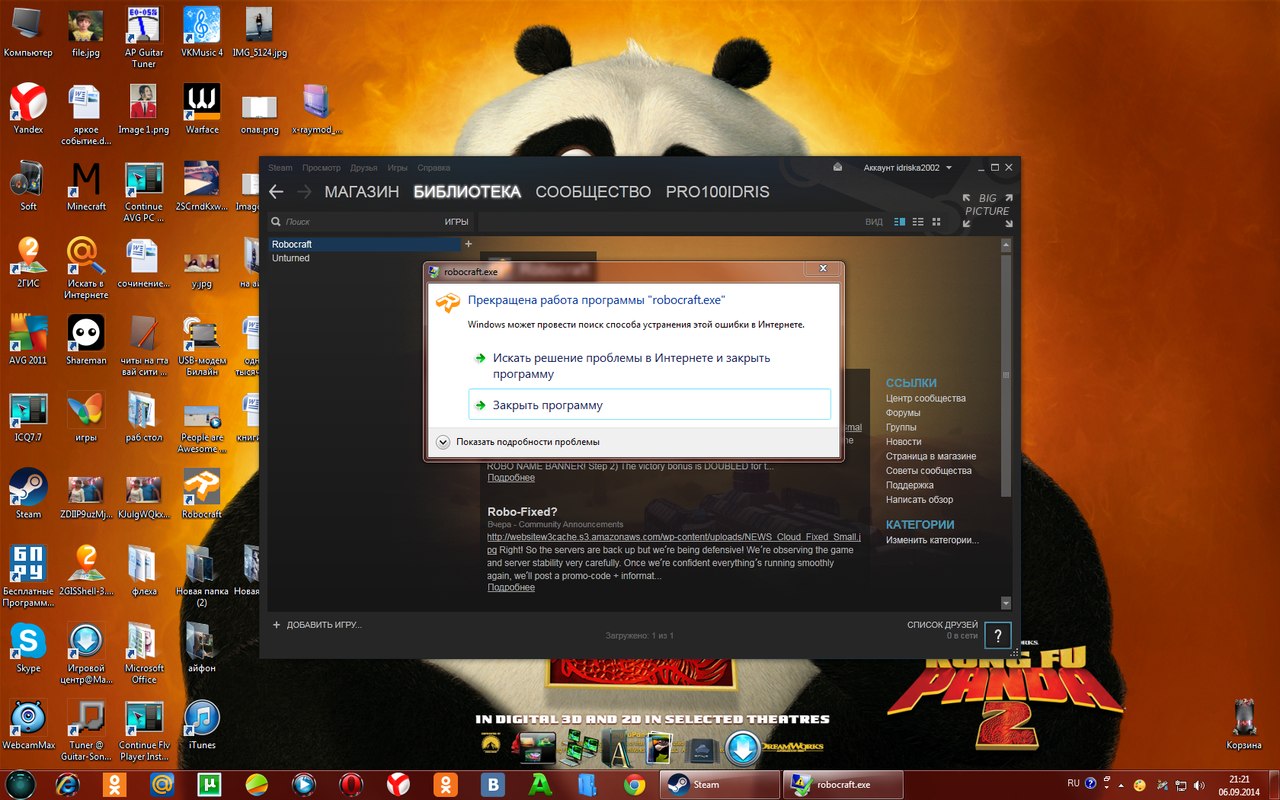Screen dimensions: 1280x800
Task: Click Internet Explorer icon in taskbar
Action: coord(68,785)
